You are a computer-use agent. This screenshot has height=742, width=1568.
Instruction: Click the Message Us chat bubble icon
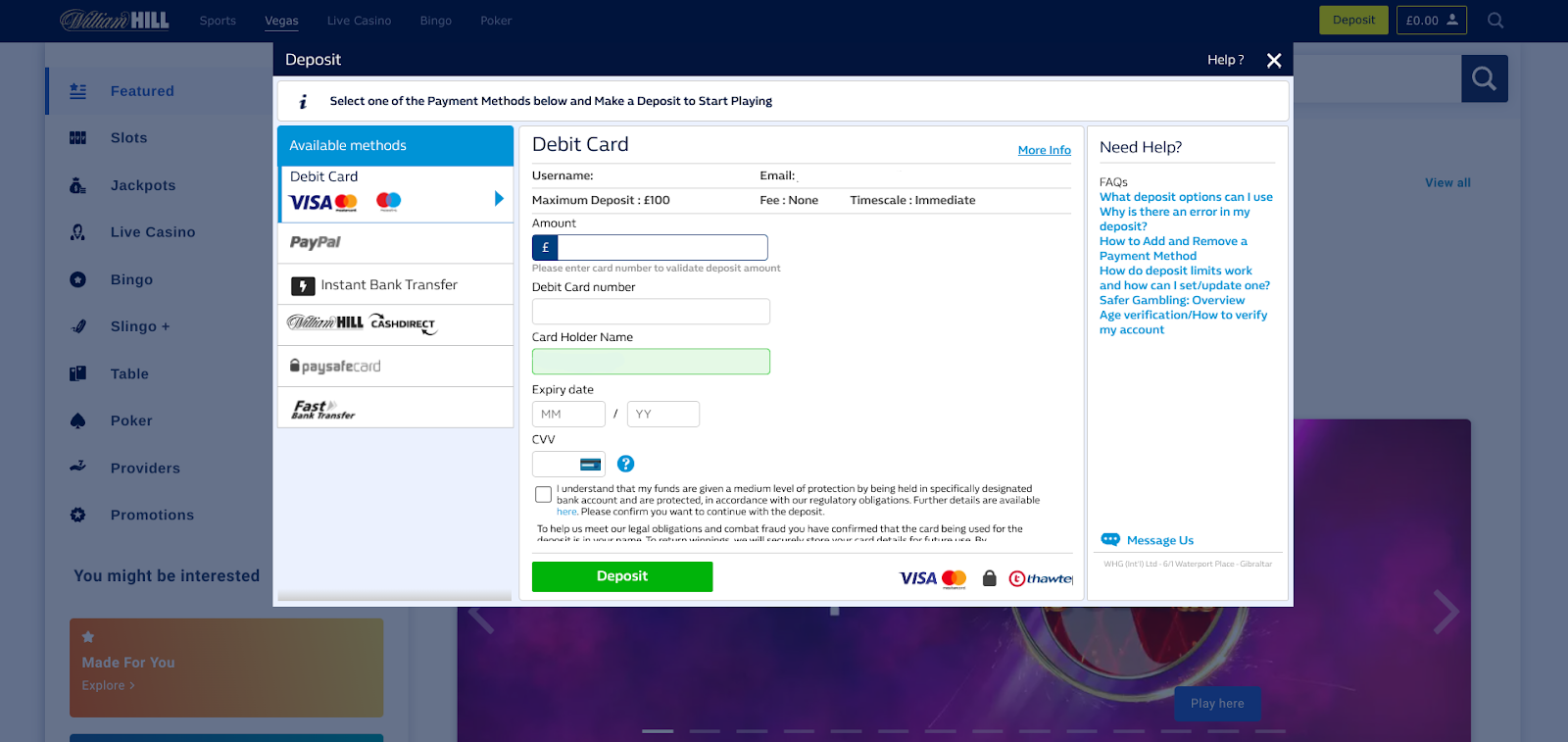click(x=1110, y=540)
